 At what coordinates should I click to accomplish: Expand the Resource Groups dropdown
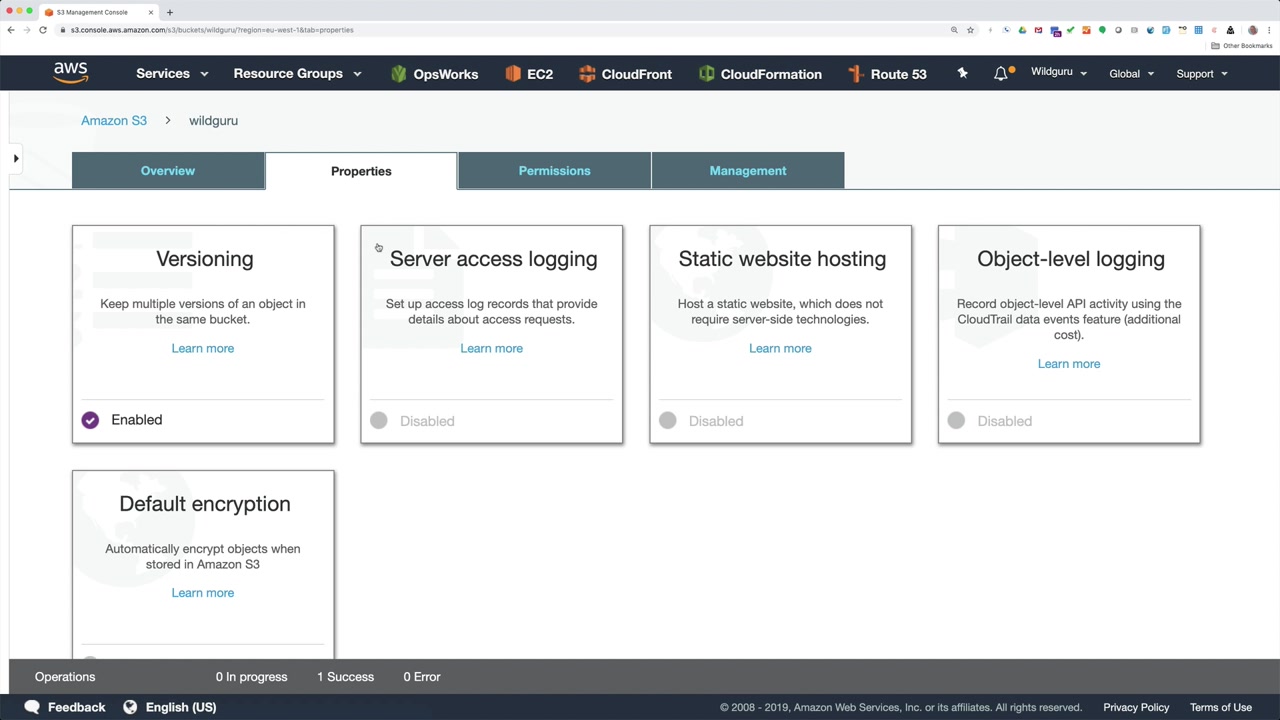[297, 73]
